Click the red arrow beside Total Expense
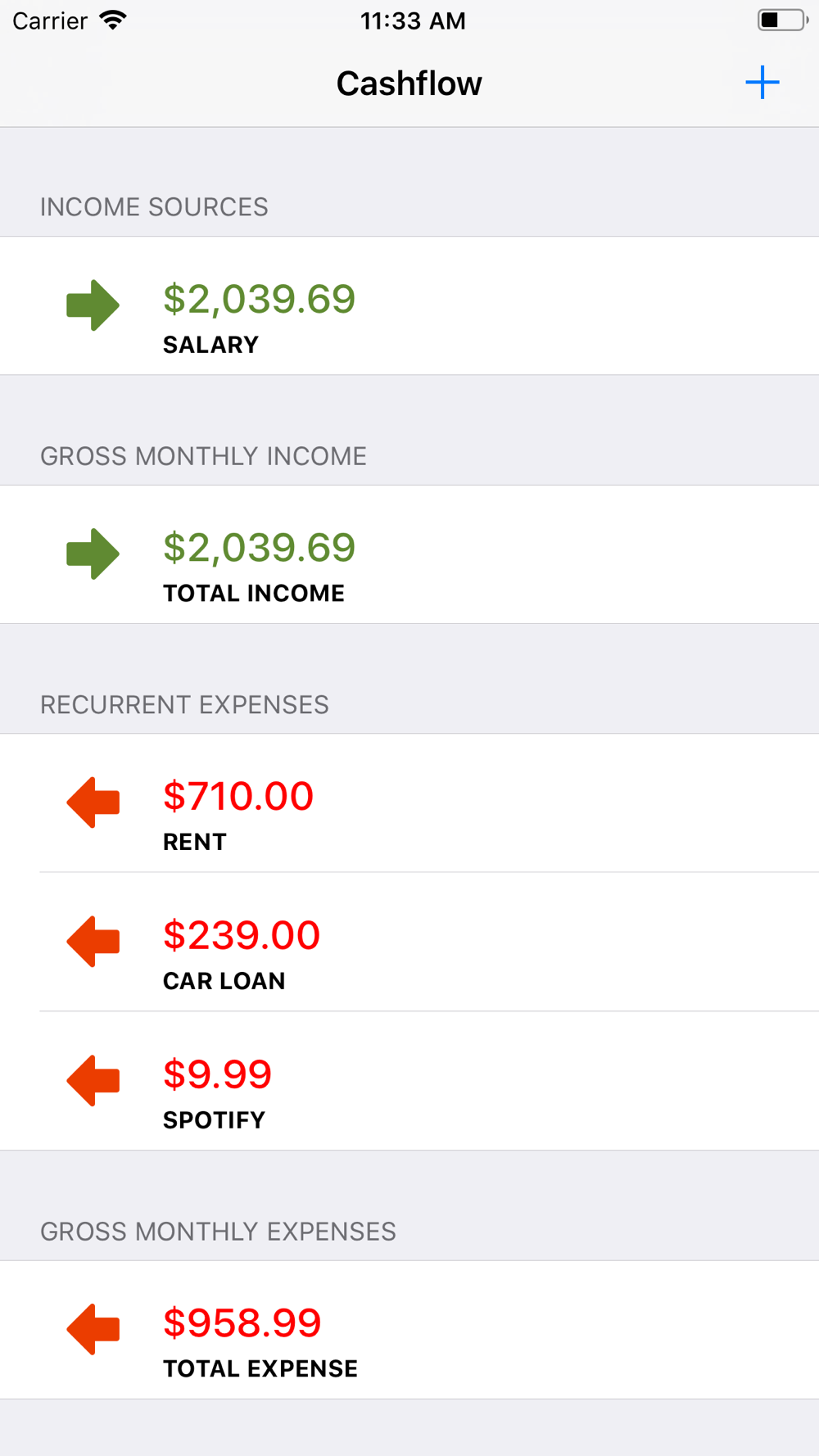Image resolution: width=819 pixels, height=1456 pixels. pos(93,1329)
